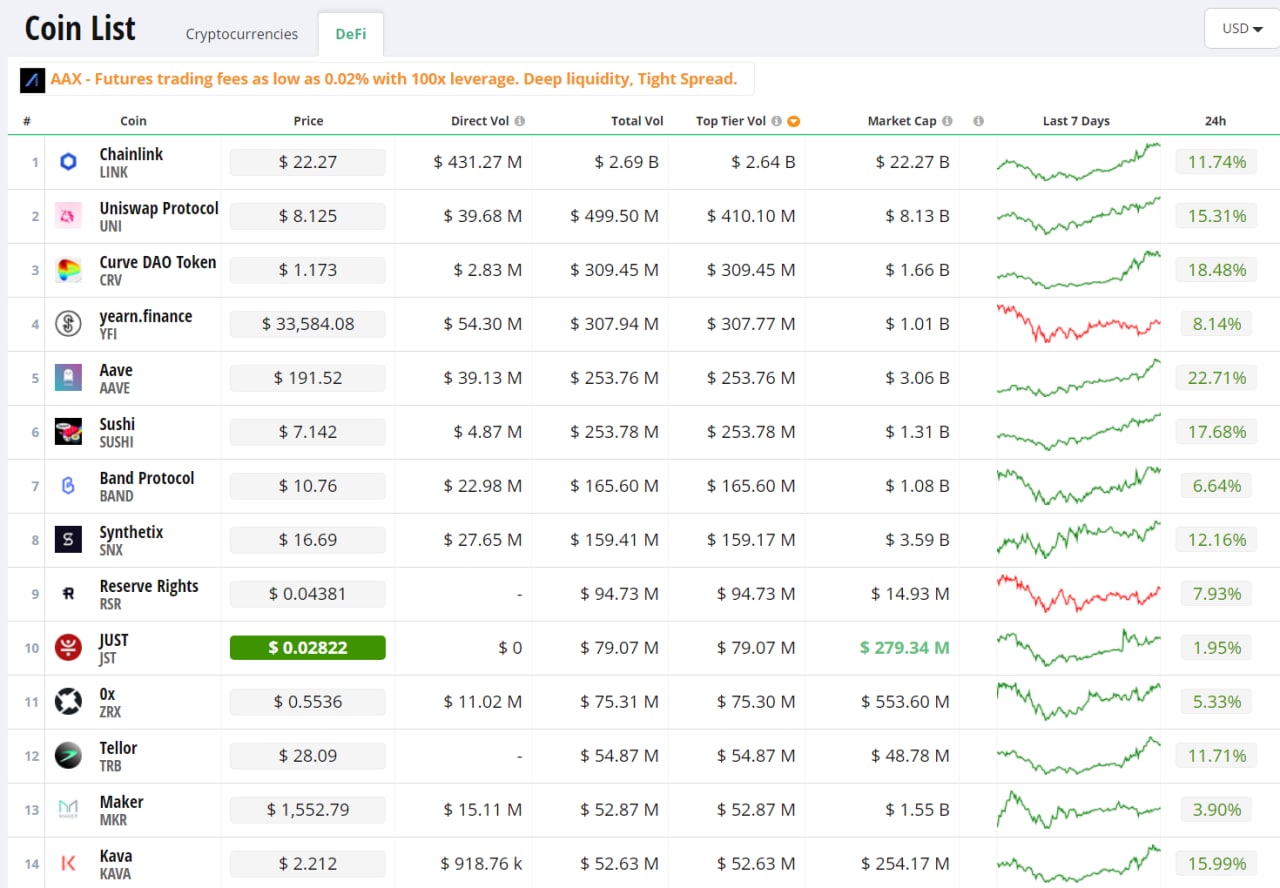This screenshot has width=1280, height=888.
Task: Sort by the 24h column header
Action: [1215, 121]
